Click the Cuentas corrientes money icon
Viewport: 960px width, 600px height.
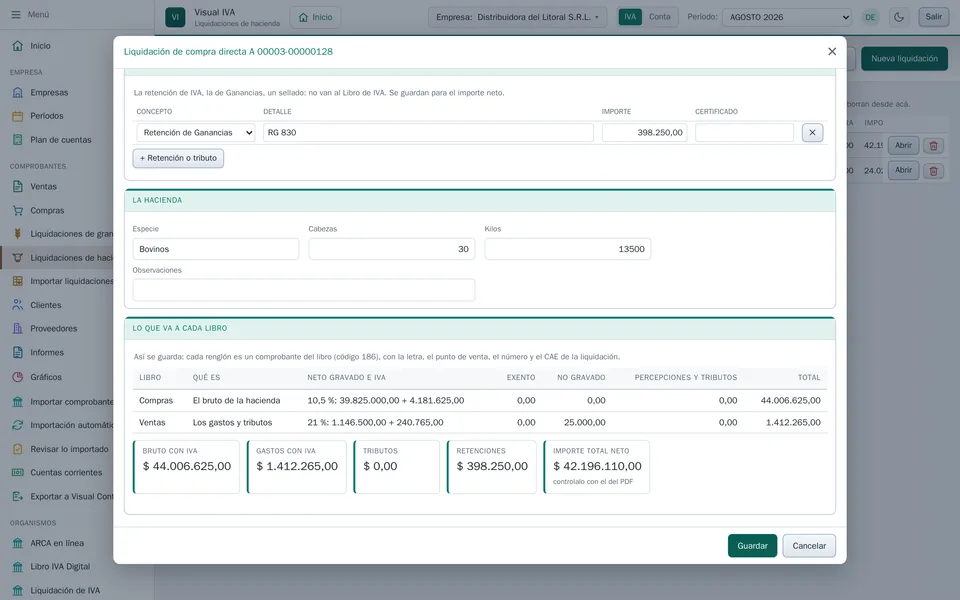point(18,472)
